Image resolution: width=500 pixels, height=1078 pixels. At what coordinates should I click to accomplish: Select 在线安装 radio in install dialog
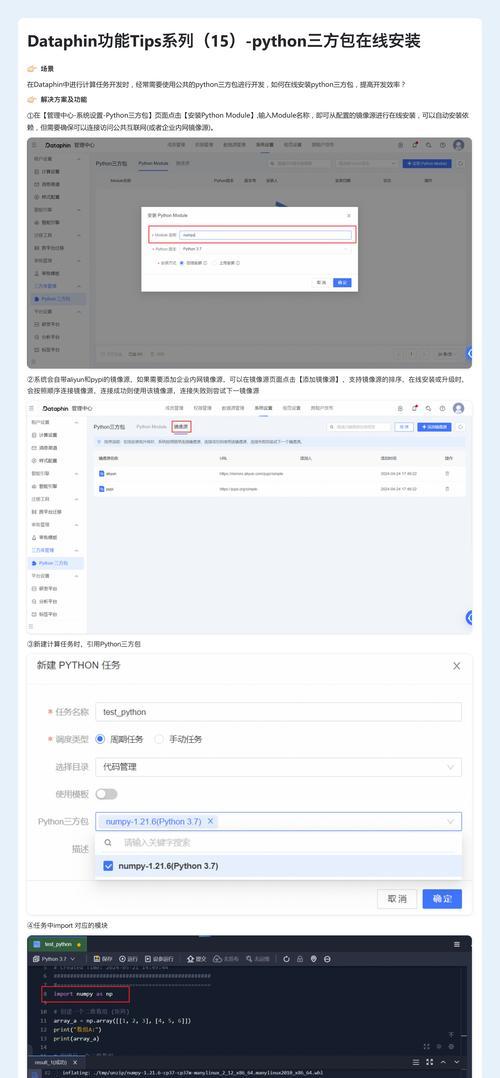182,263
